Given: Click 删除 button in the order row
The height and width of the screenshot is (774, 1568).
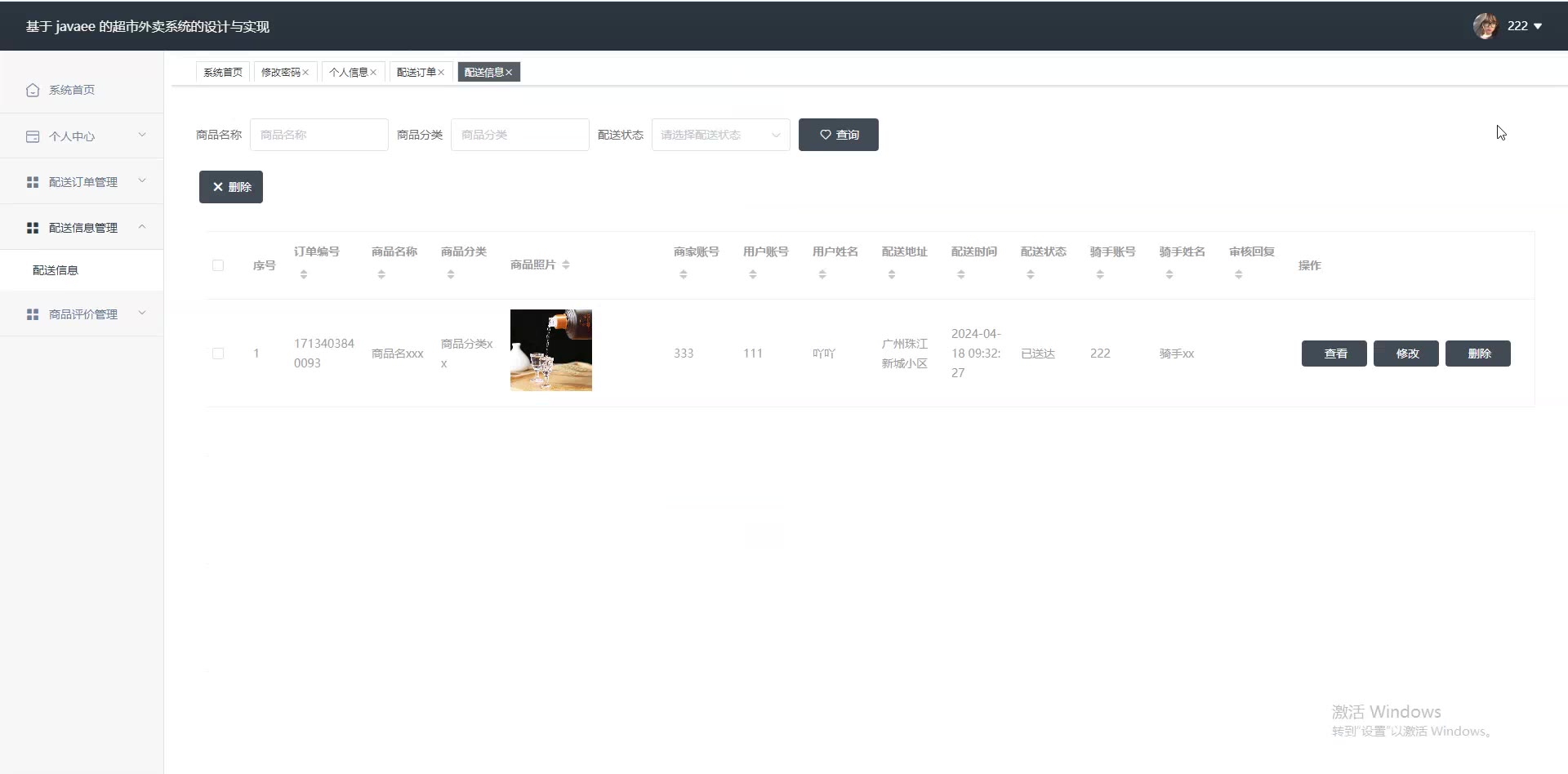Looking at the screenshot, I should point(1478,354).
